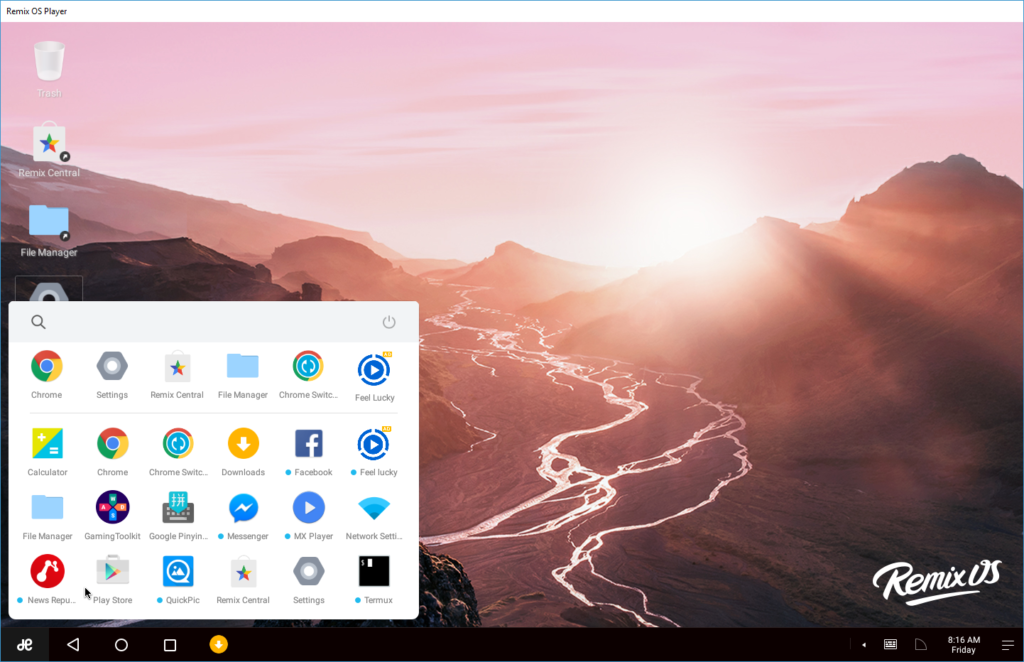Image resolution: width=1024 pixels, height=662 pixels.
Task: Click the power button in the launcher
Action: 389,322
